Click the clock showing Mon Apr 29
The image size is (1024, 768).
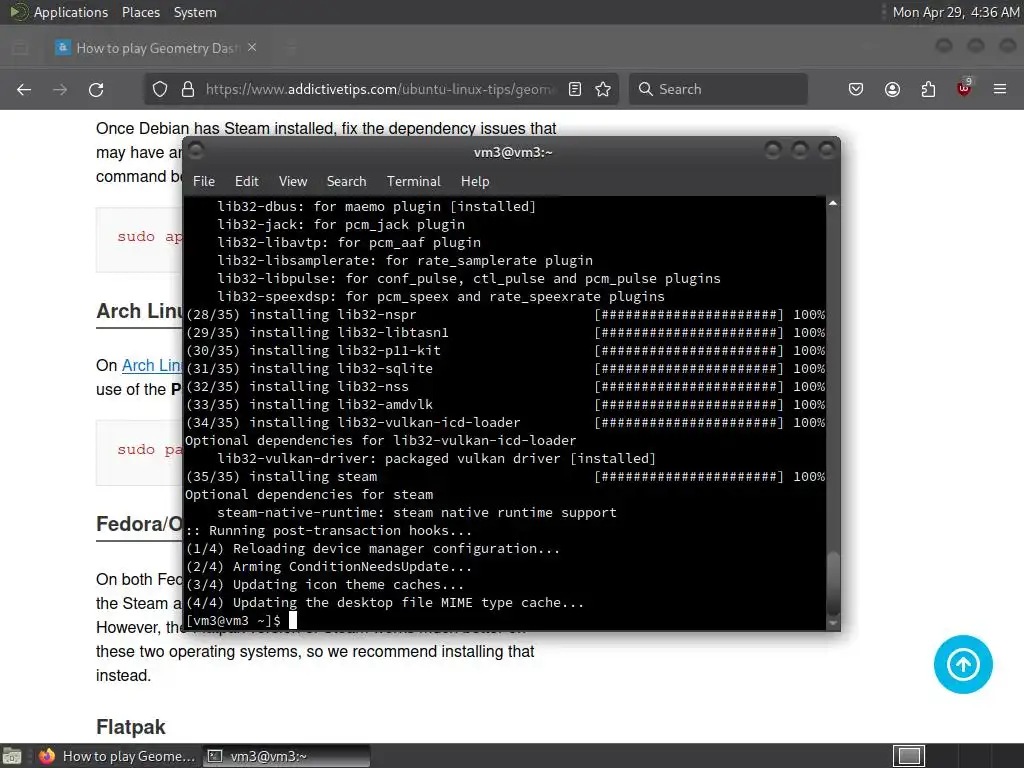click(x=955, y=12)
